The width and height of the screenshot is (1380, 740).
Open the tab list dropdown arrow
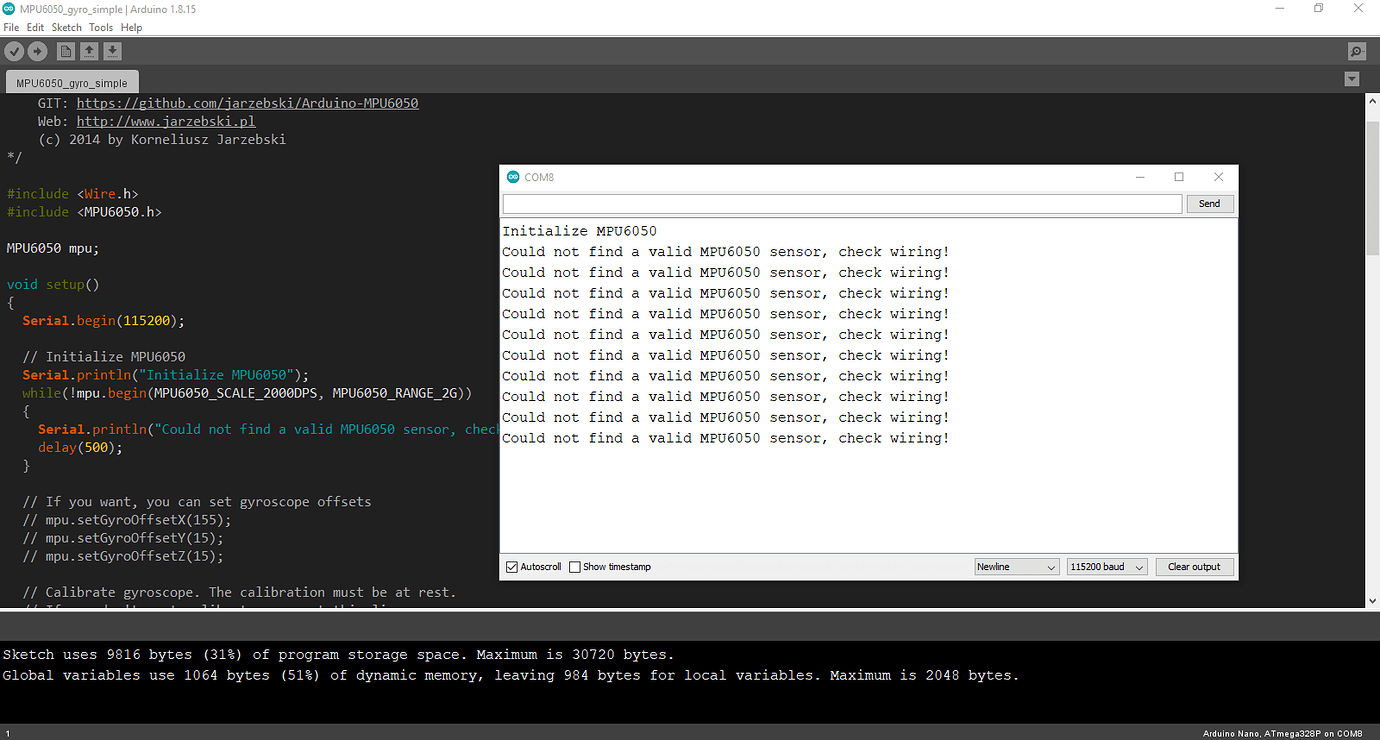pyautogui.click(x=1352, y=79)
